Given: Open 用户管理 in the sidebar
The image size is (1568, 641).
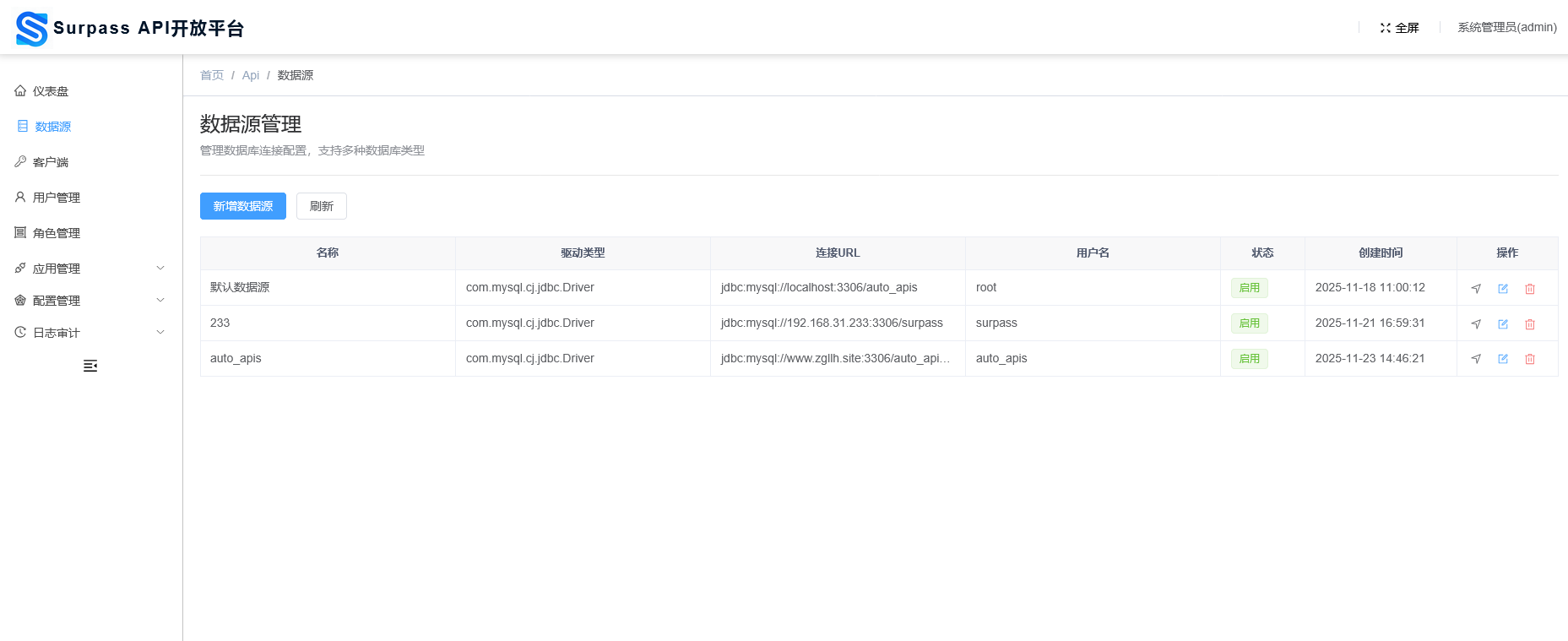Looking at the screenshot, I should coord(91,198).
